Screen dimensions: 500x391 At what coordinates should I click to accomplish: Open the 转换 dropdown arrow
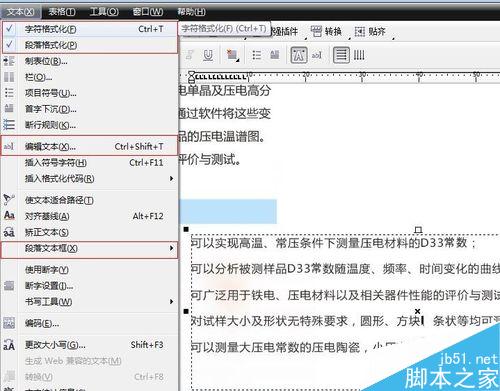coord(349,38)
